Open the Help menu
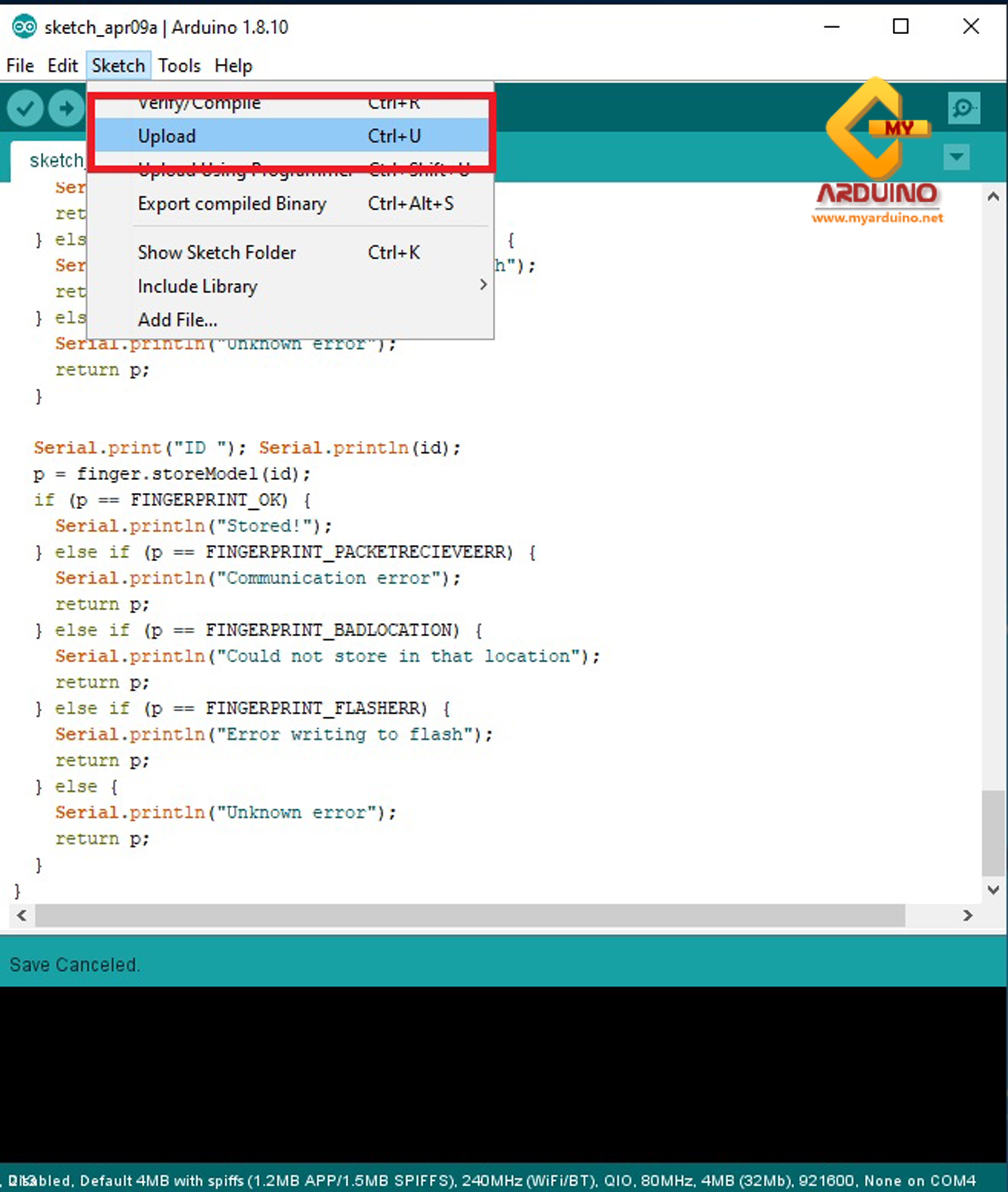Viewport: 1008px width, 1192px height. tap(233, 65)
